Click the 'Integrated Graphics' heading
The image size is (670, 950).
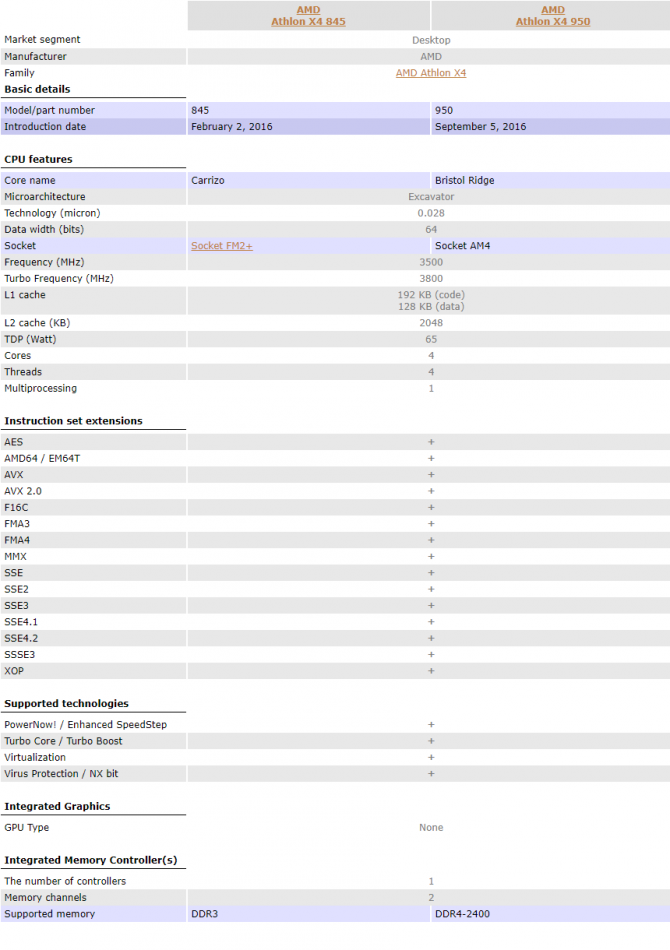57,806
